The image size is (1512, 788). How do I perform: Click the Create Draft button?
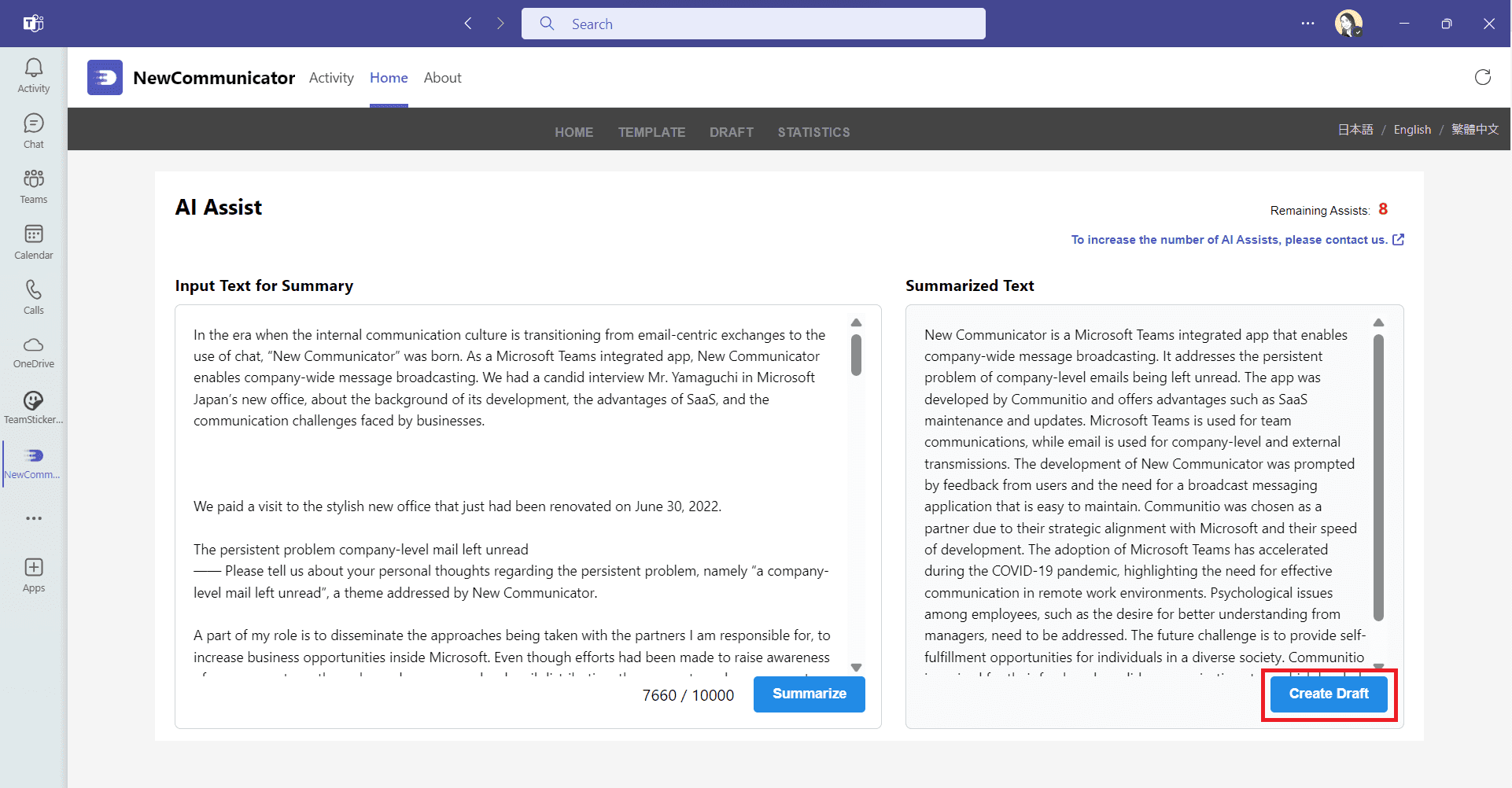(1329, 694)
